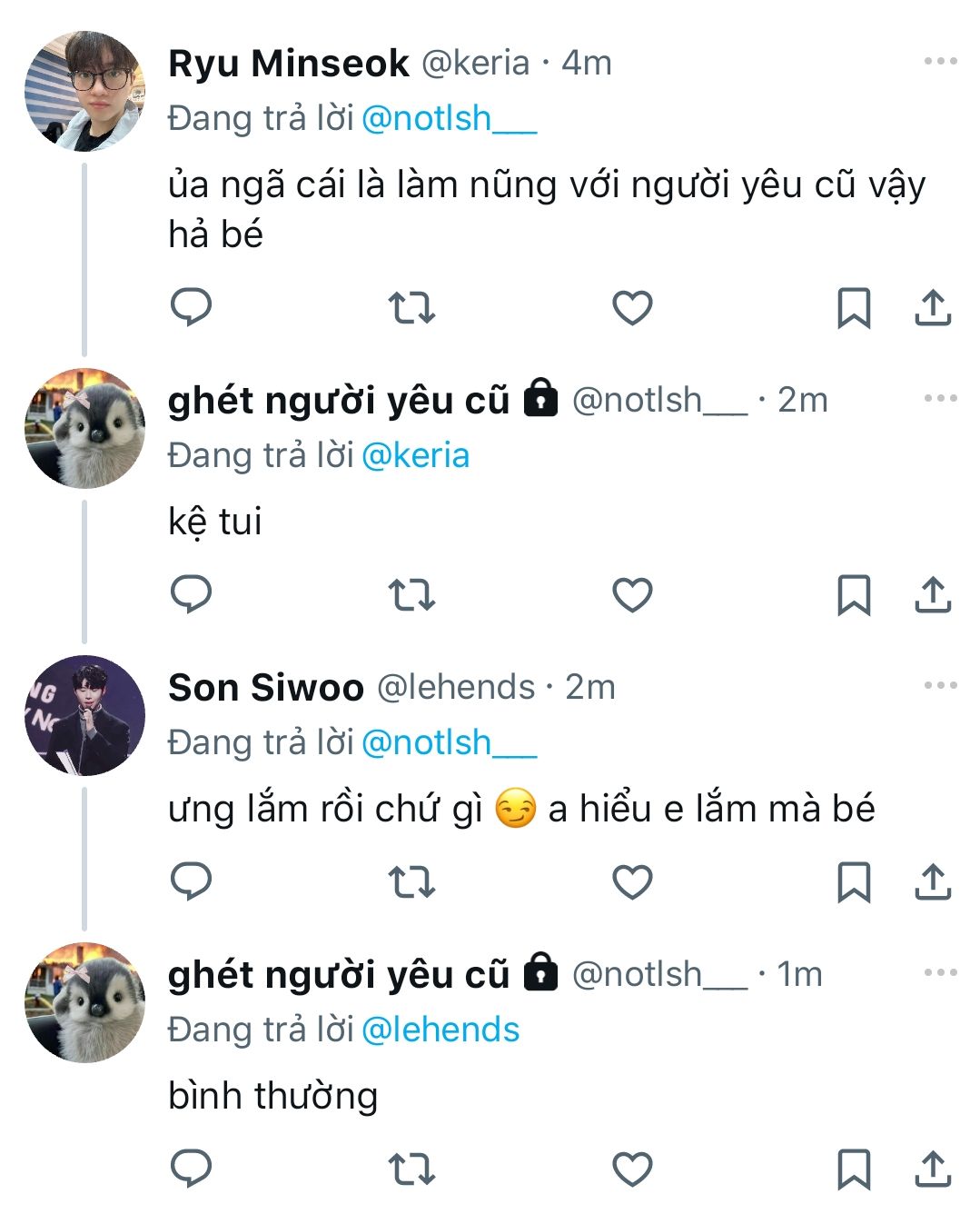Retweet Ryu Minseok's reply
This screenshot has width=980, height=1214.
(x=411, y=308)
